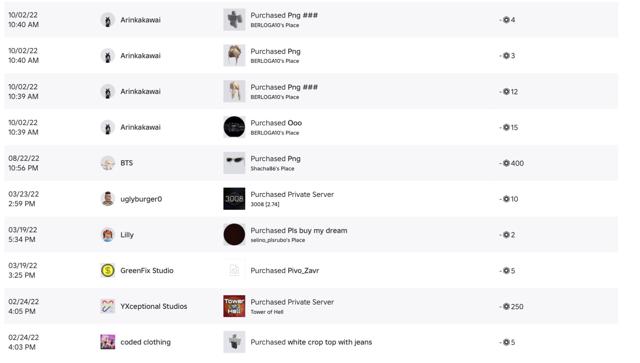This screenshot has height=363, width=640.
Task: Click Pls buy my dream thumbnail
Action: click(x=234, y=235)
